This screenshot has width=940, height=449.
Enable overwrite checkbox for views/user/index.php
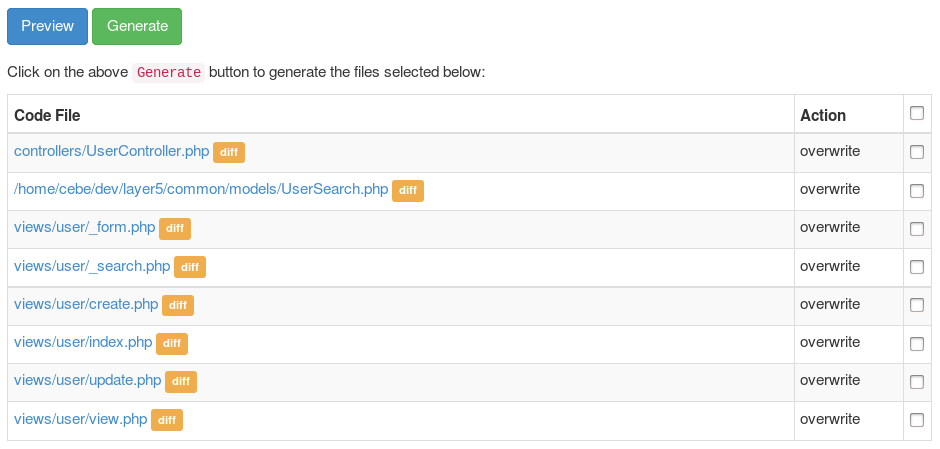pyautogui.click(x=917, y=343)
